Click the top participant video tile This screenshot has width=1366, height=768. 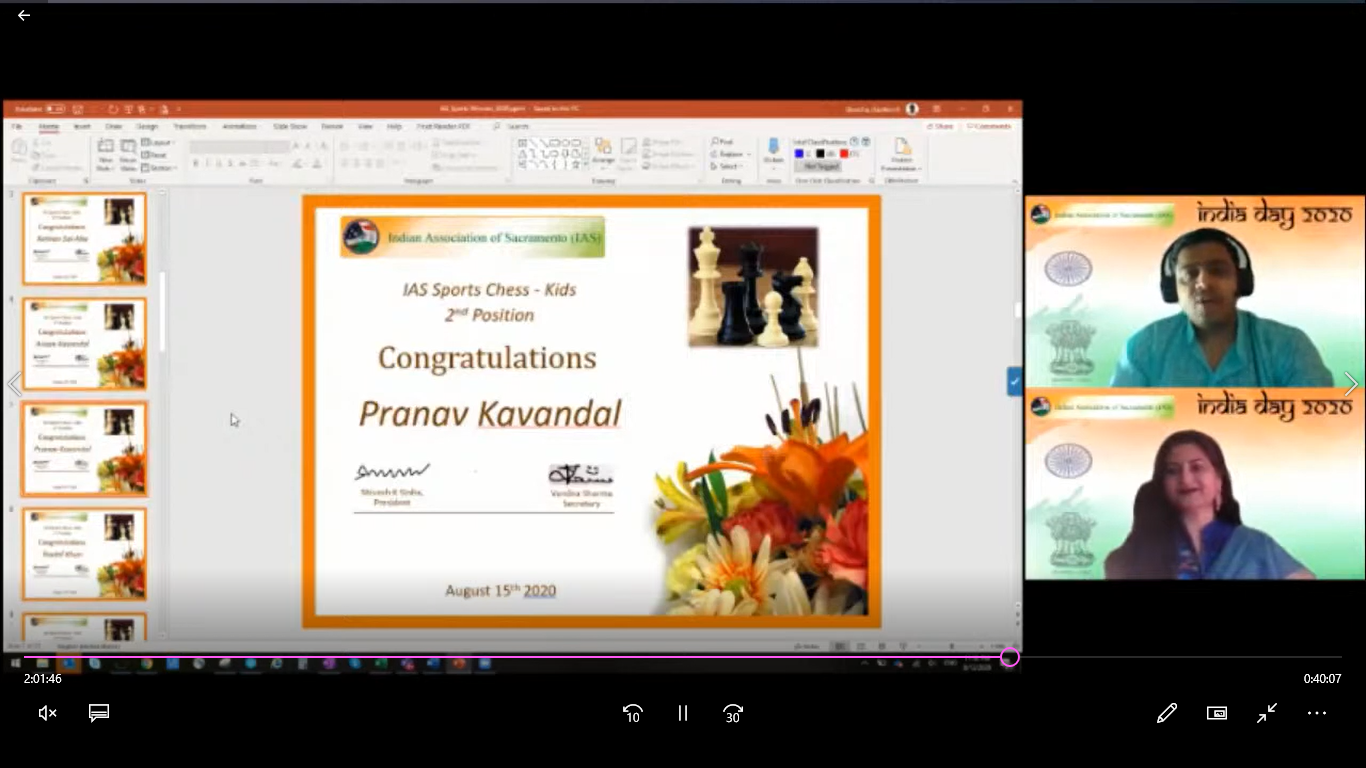point(1195,292)
